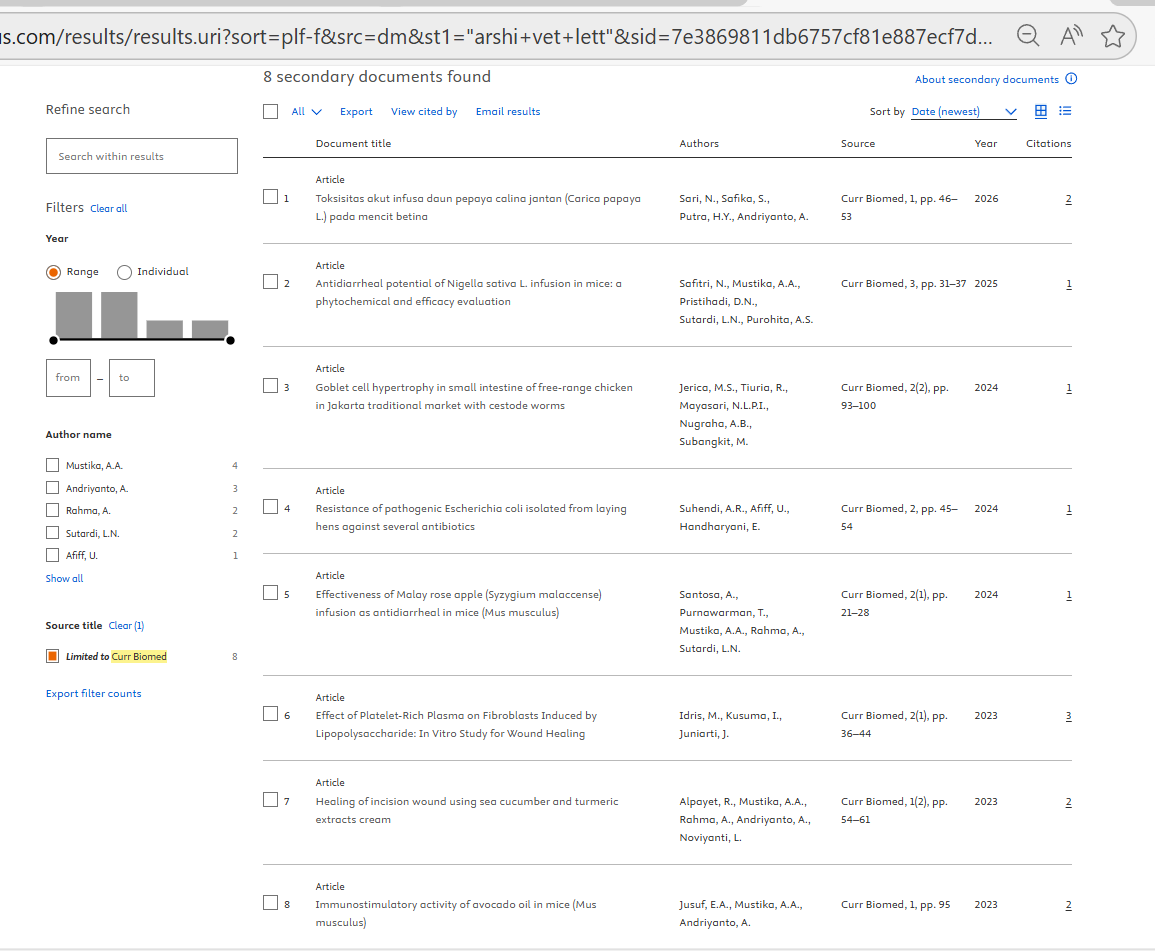Open the All selection dropdown

tap(307, 112)
